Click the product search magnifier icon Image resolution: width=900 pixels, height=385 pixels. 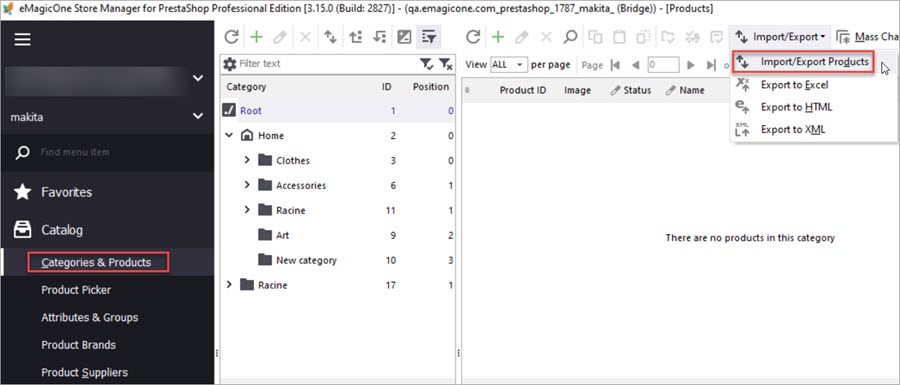tap(570, 37)
